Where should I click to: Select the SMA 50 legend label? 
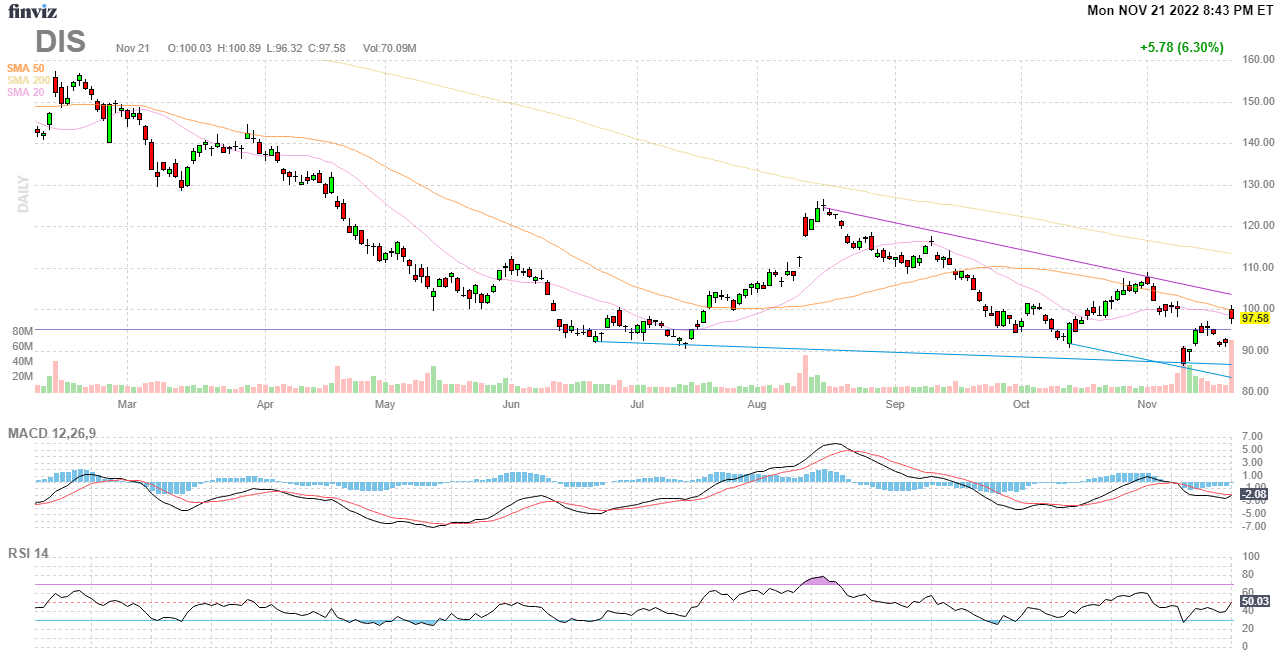(25, 68)
